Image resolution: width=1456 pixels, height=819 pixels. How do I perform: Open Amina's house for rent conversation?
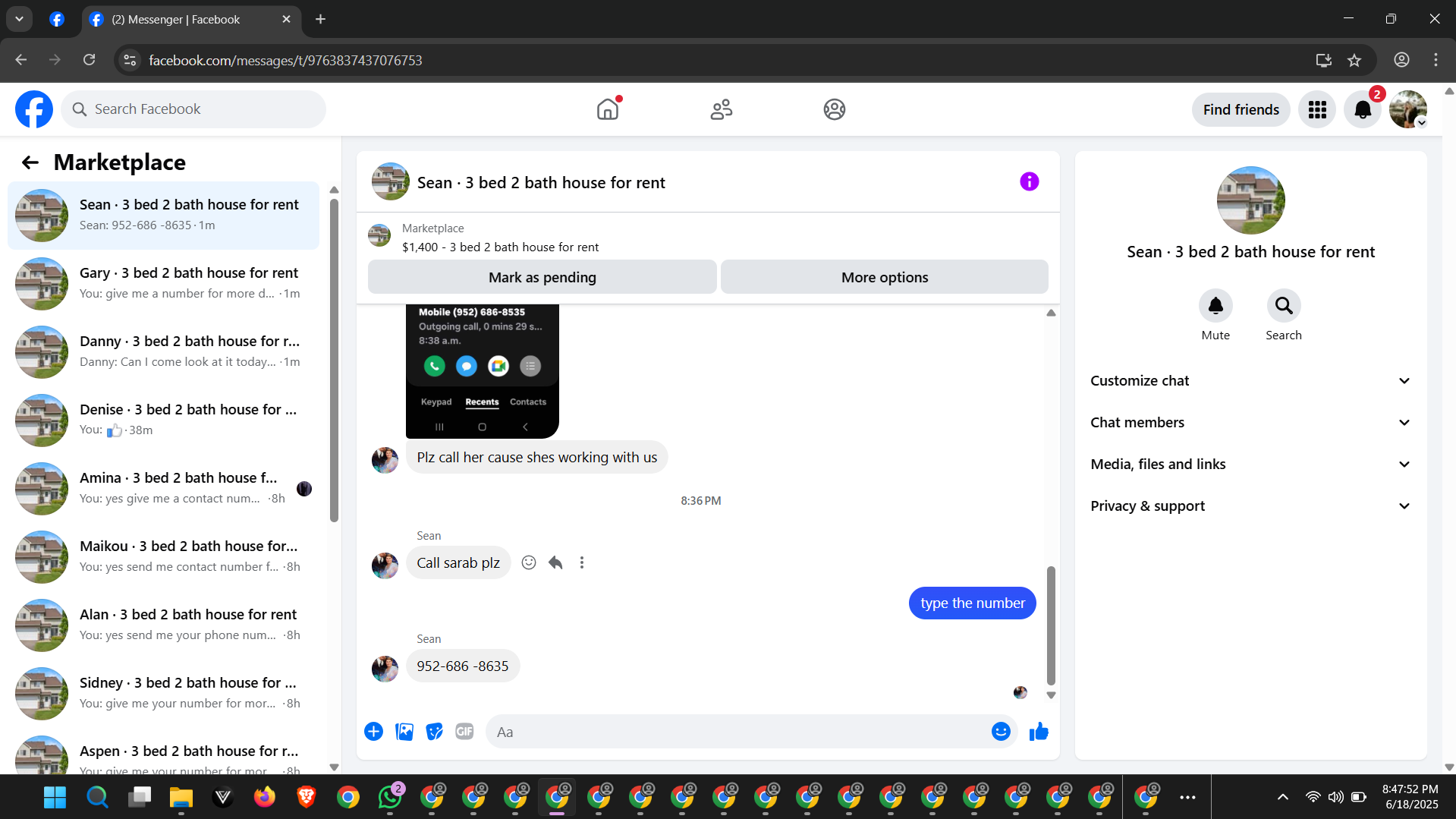click(163, 488)
